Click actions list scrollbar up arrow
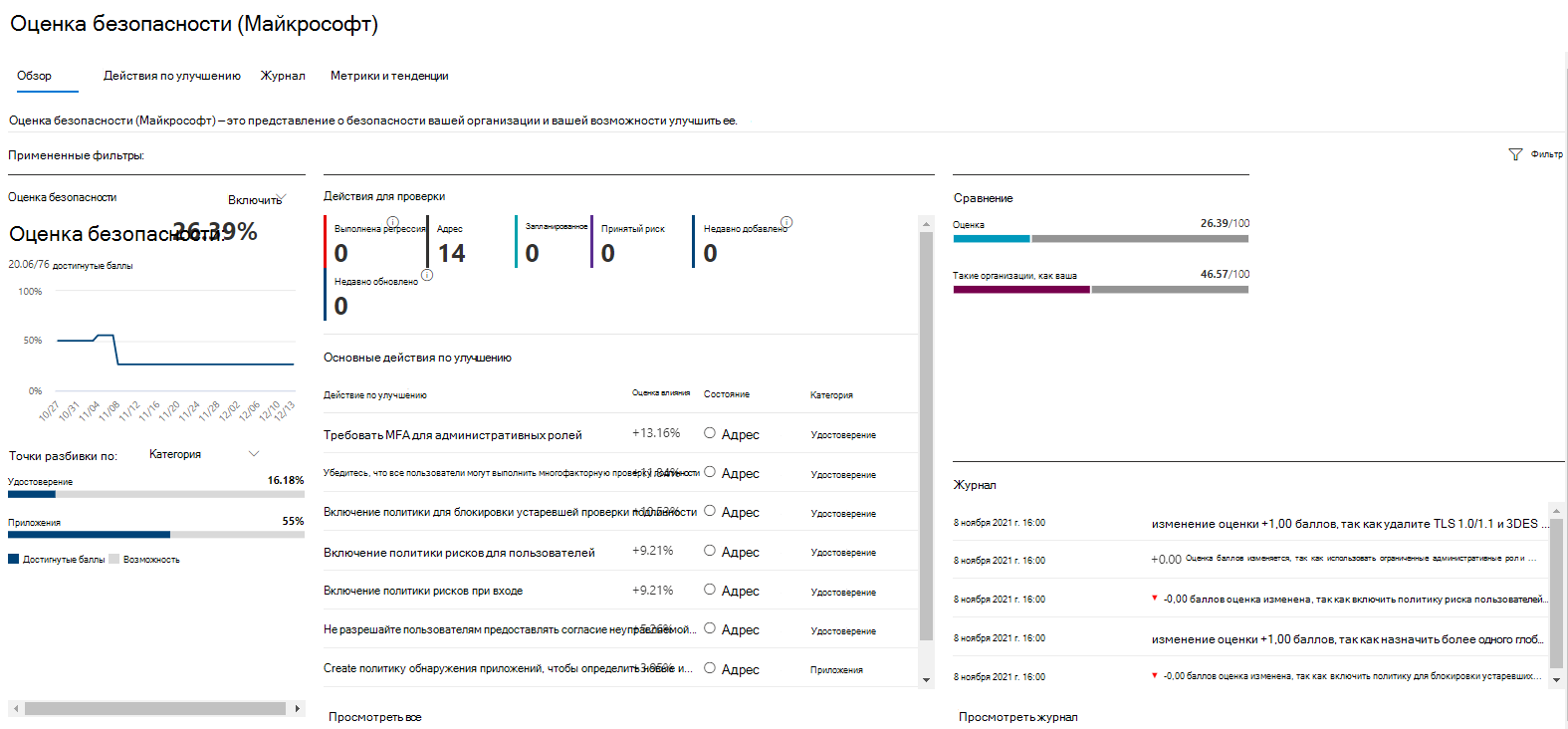The image size is (1568, 729). point(926,223)
